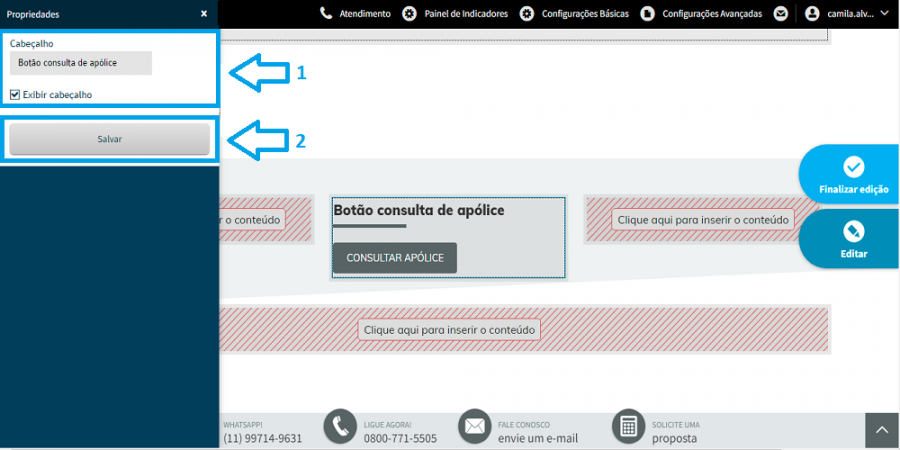Select the Botão consulta de apólice heading
This screenshot has height=450, width=900.
(419, 211)
